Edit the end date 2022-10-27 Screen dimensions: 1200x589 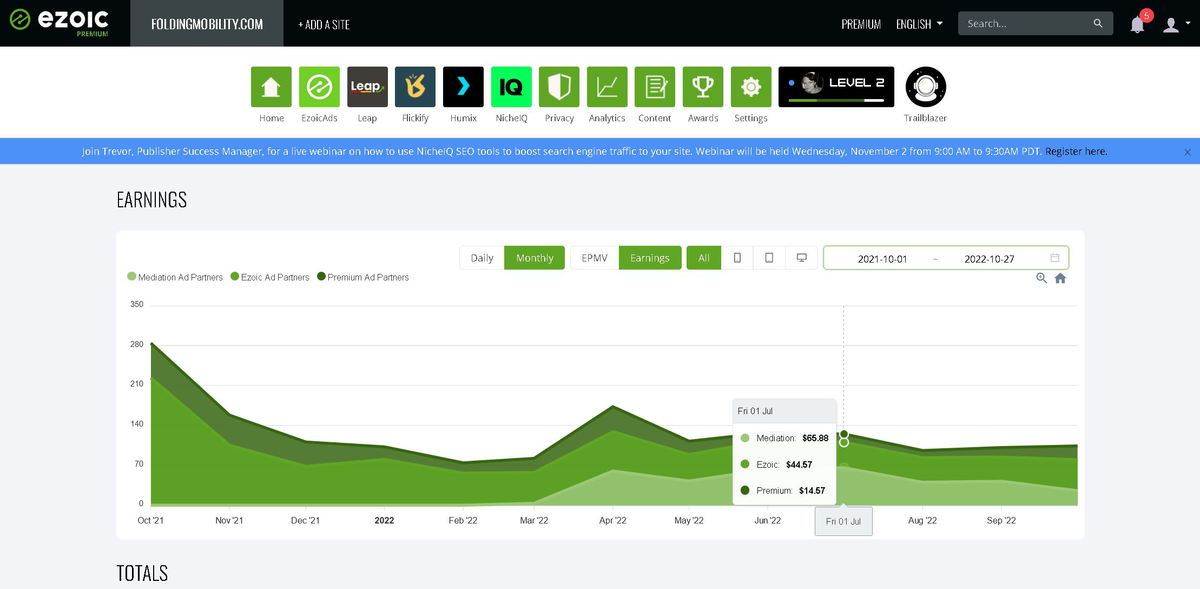coord(989,259)
